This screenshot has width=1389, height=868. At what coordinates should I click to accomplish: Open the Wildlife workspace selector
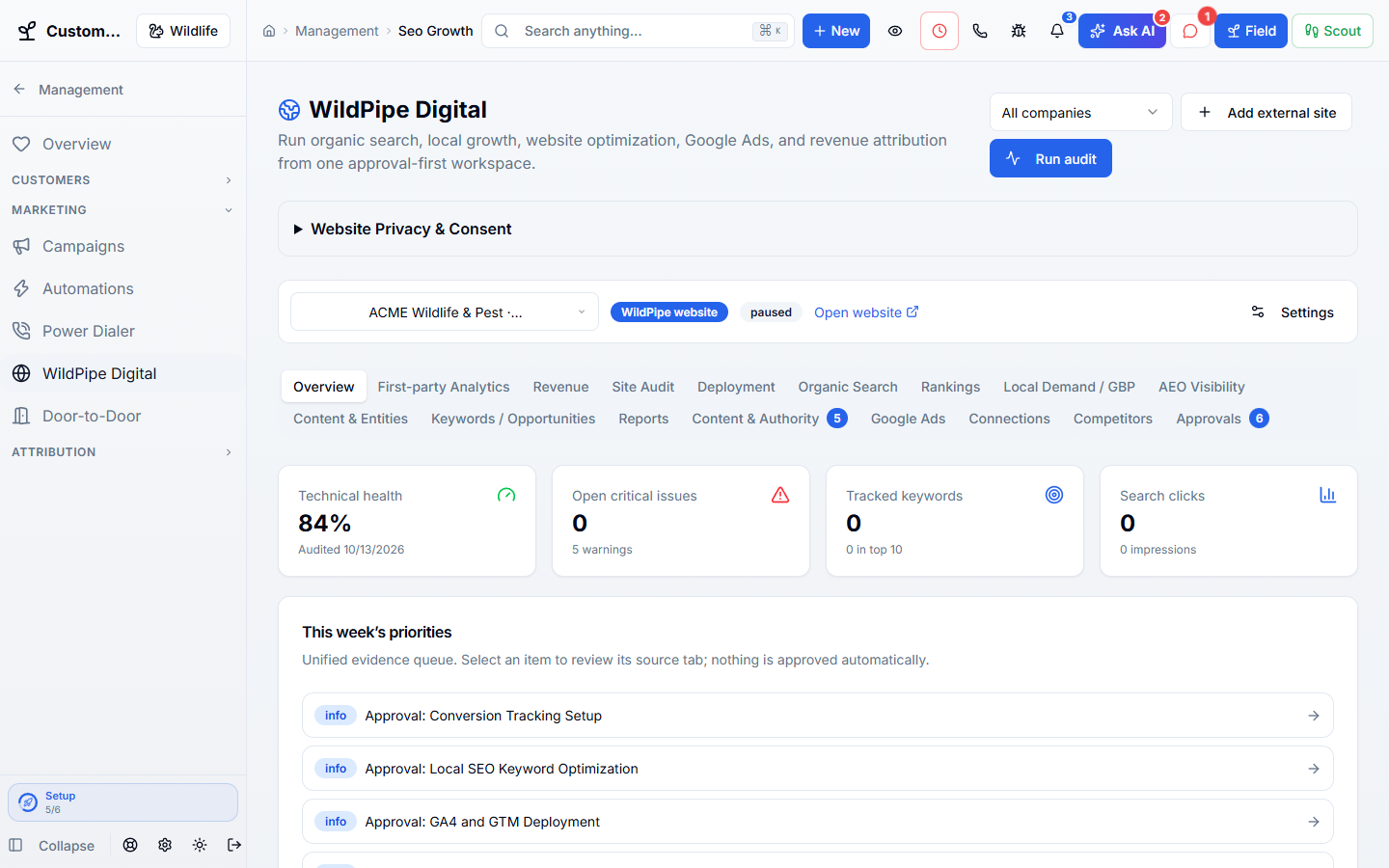183,31
